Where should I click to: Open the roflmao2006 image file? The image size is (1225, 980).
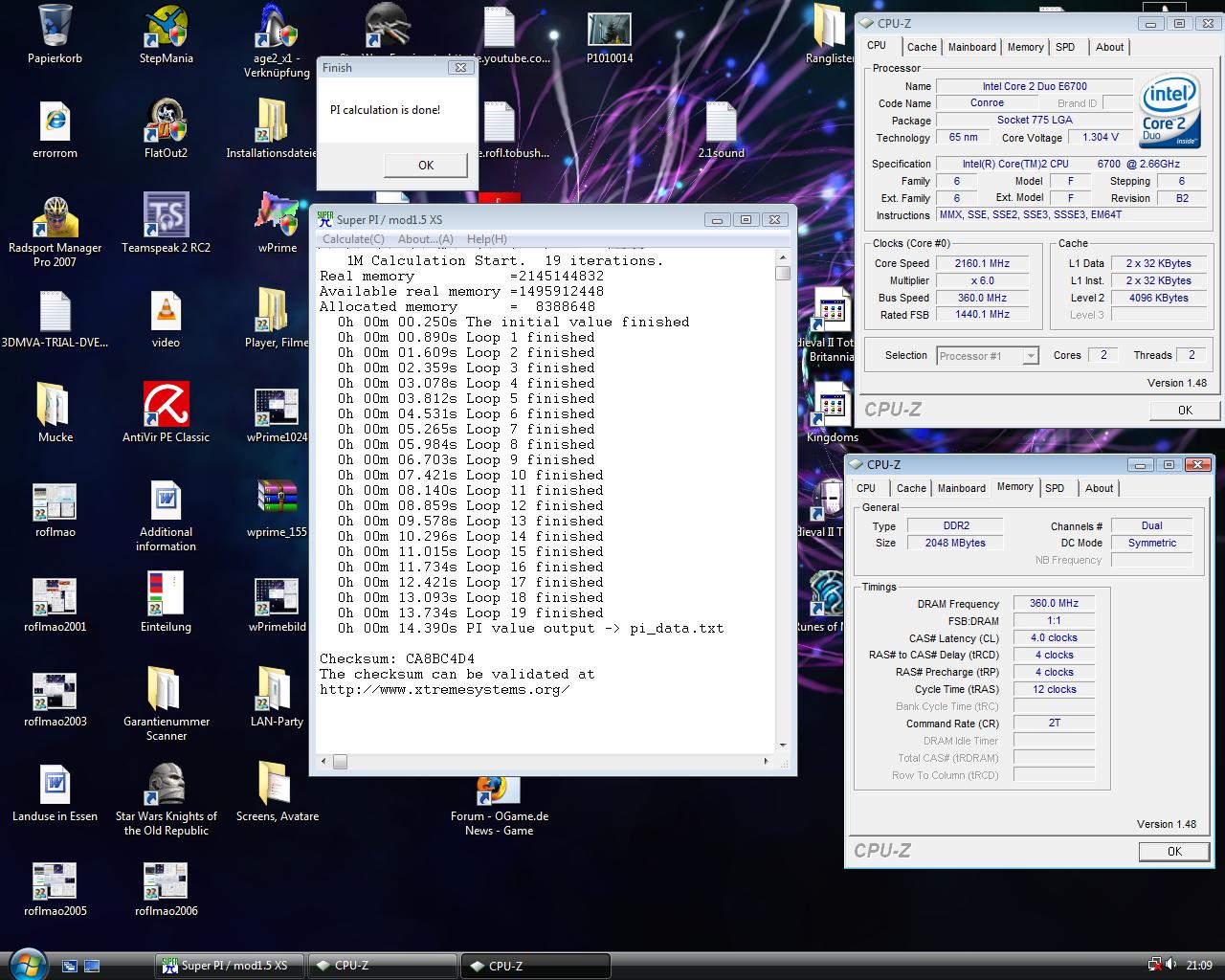click(166, 880)
